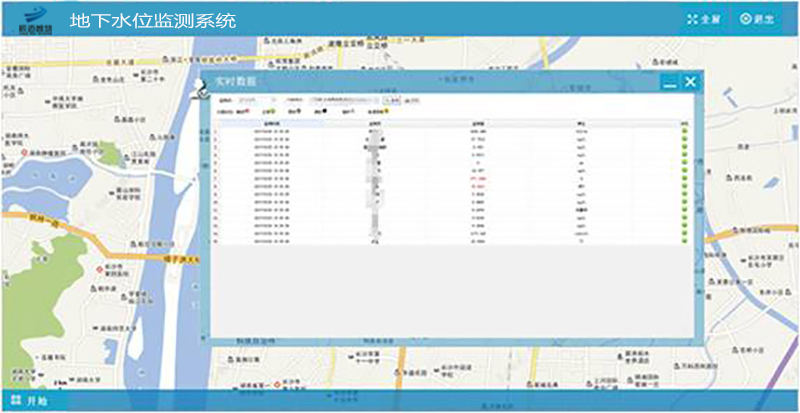Click the green status icon in first row

click(684, 130)
